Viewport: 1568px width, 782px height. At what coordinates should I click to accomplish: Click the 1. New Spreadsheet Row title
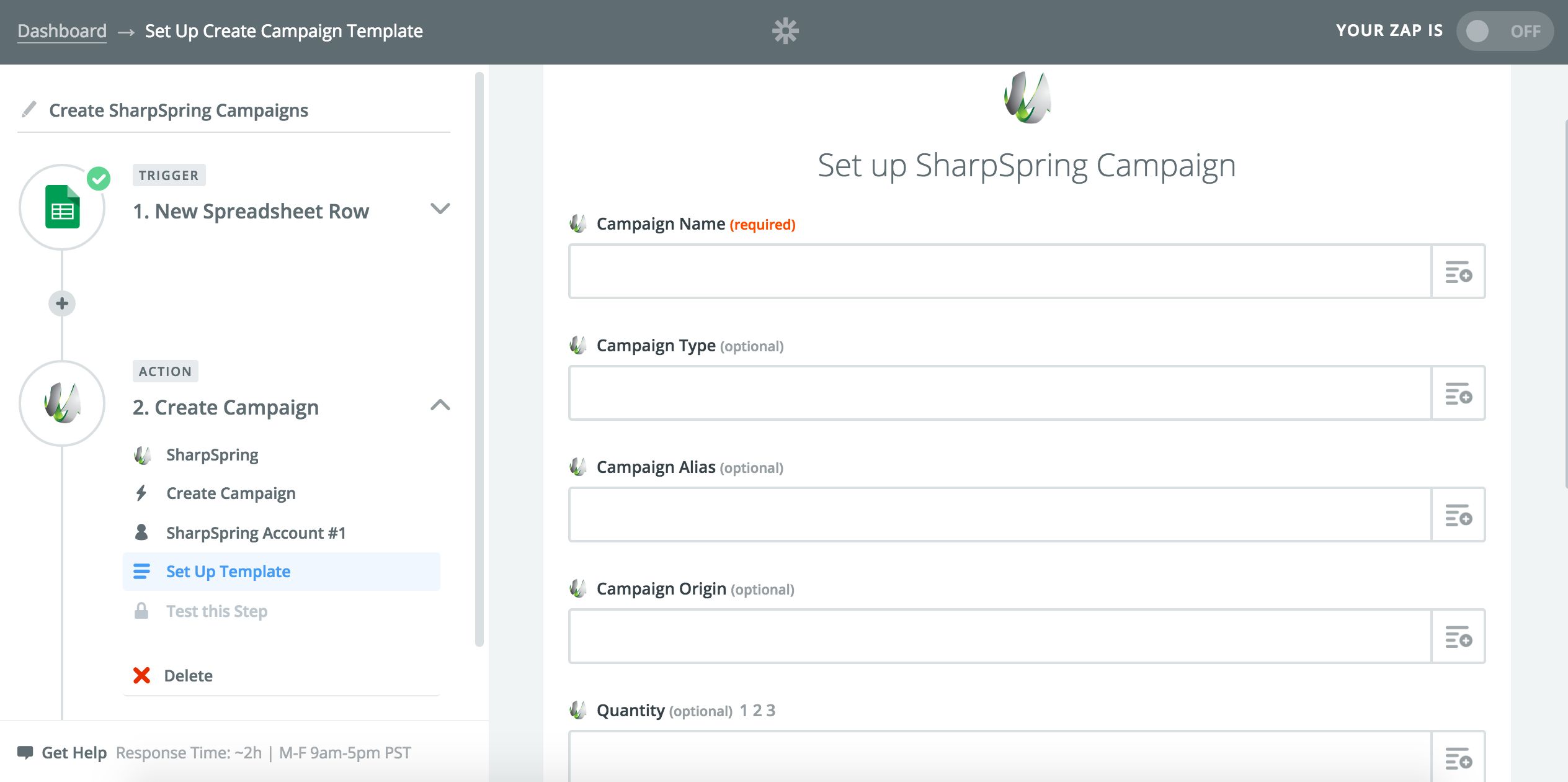click(x=251, y=211)
